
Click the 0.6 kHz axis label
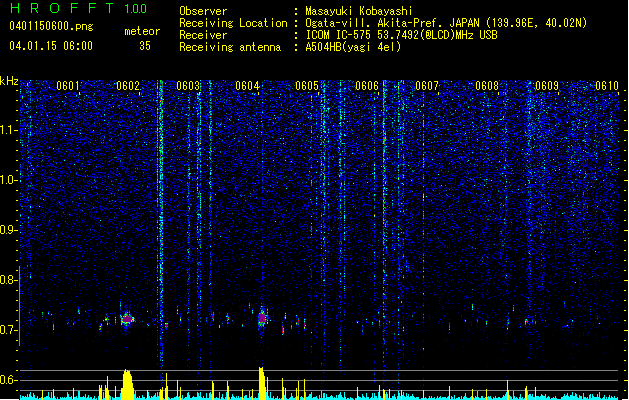coord(8,380)
